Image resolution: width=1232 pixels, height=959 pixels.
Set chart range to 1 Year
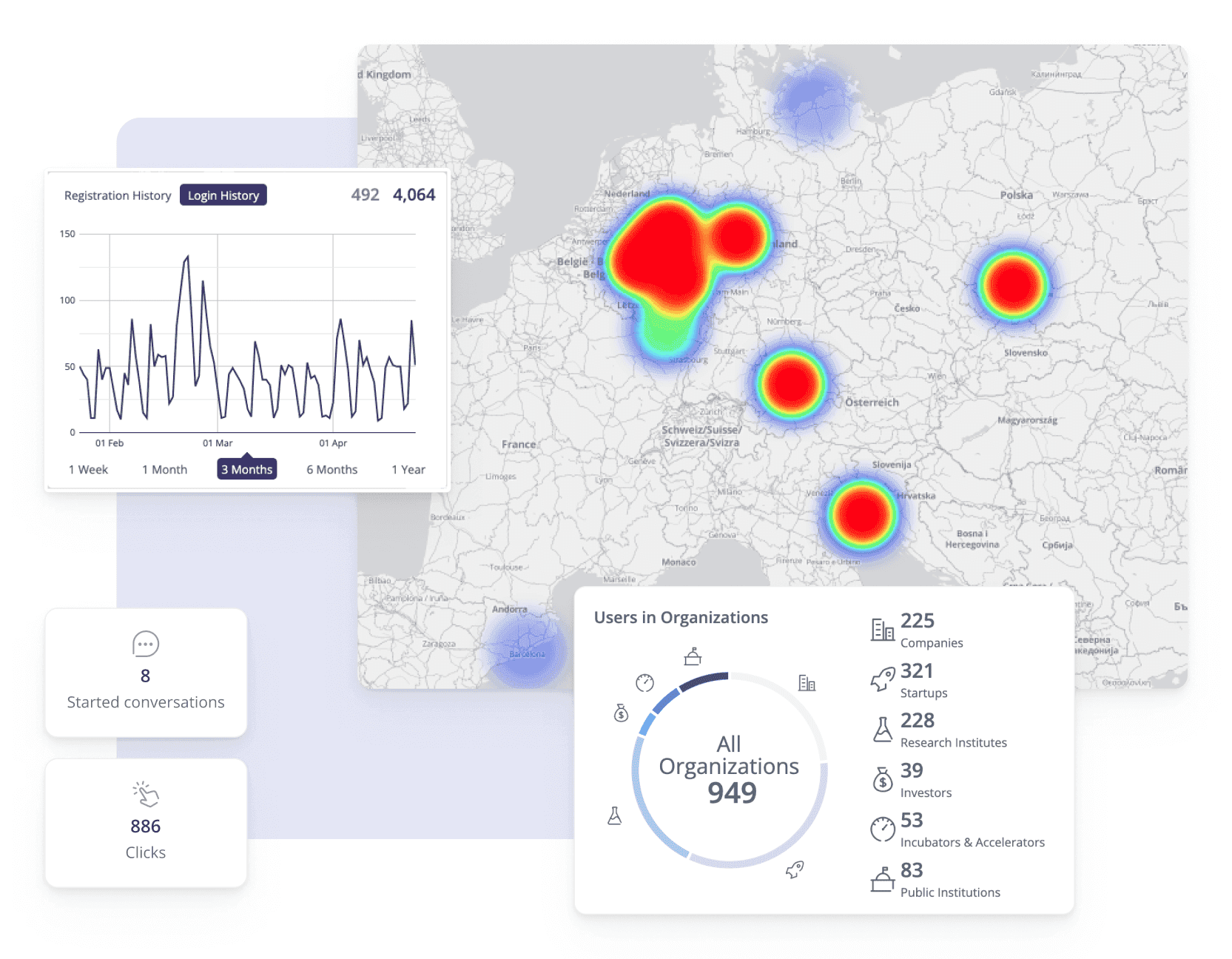[408, 470]
